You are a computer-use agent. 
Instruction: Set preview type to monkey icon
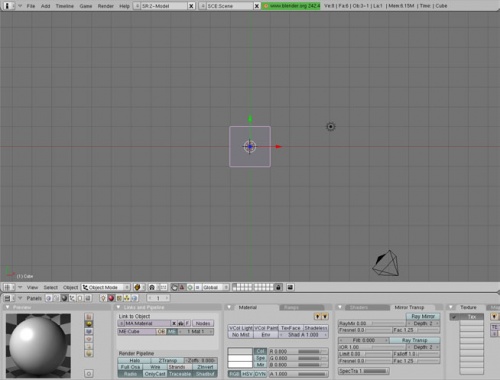click(x=89, y=339)
